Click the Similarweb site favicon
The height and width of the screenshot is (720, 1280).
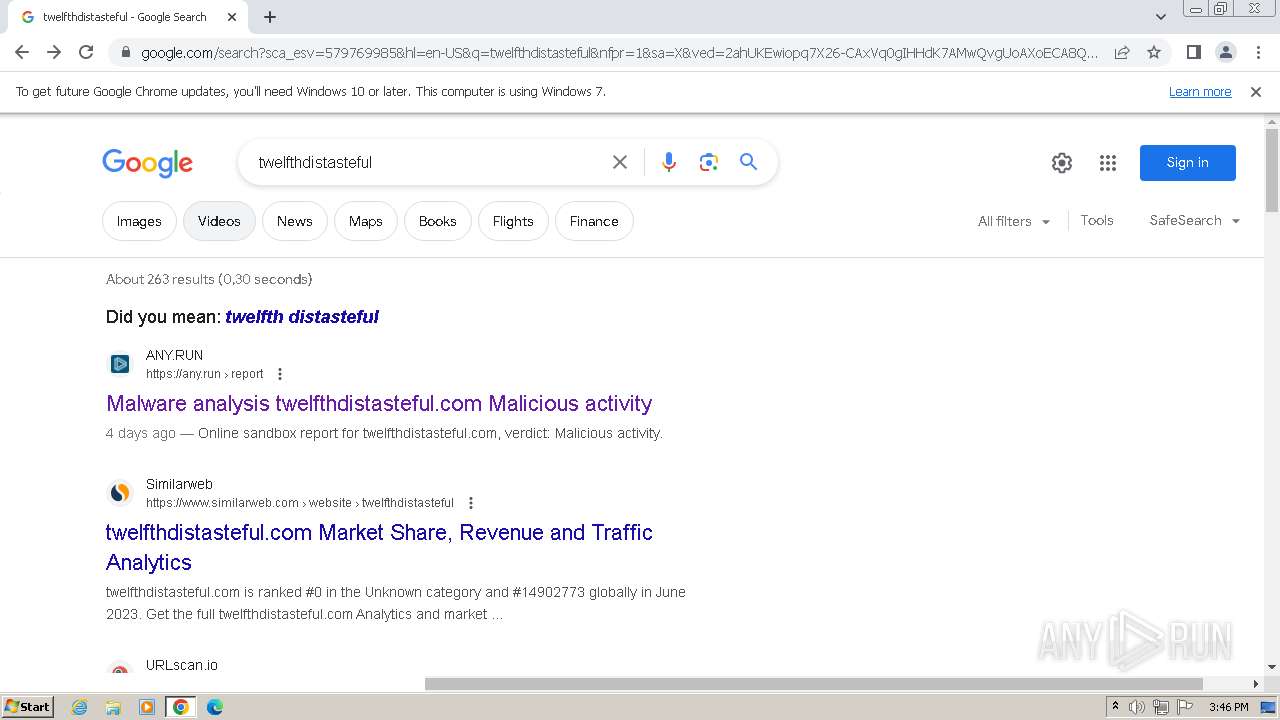[120, 493]
